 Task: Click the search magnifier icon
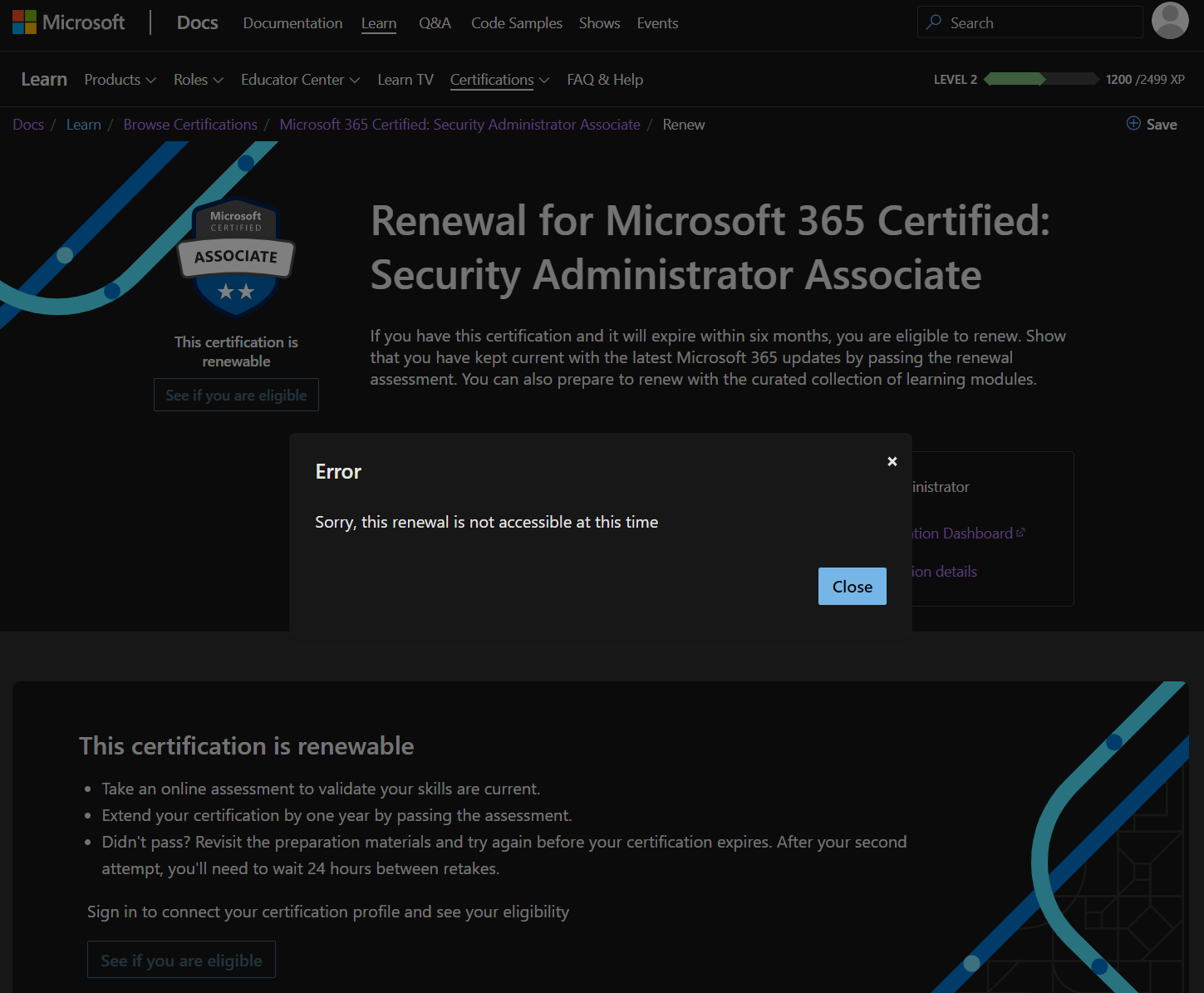tap(936, 22)
